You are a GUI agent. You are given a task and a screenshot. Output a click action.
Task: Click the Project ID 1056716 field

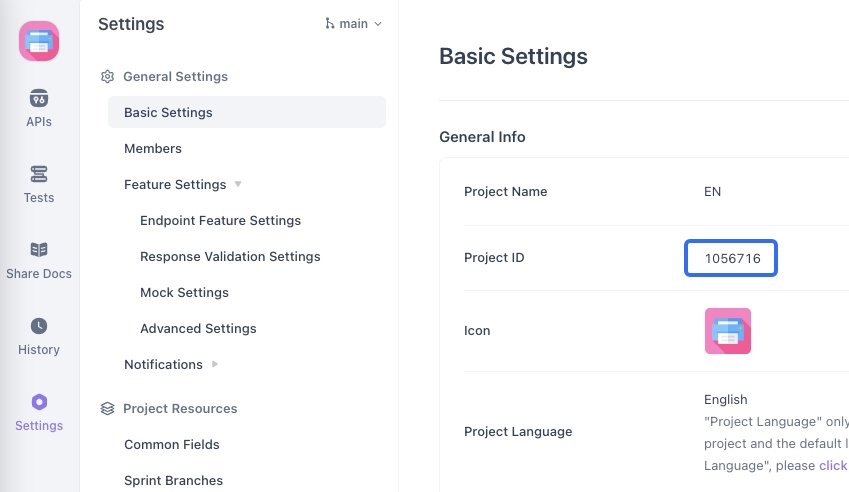732,258
